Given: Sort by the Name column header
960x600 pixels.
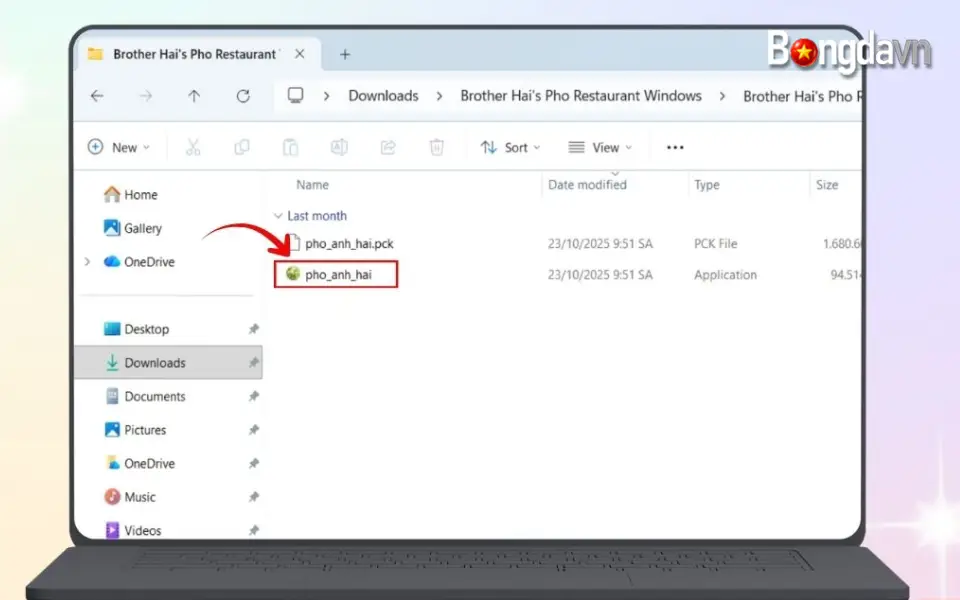Looking at the screenshot, I should [x=312, y=185].
